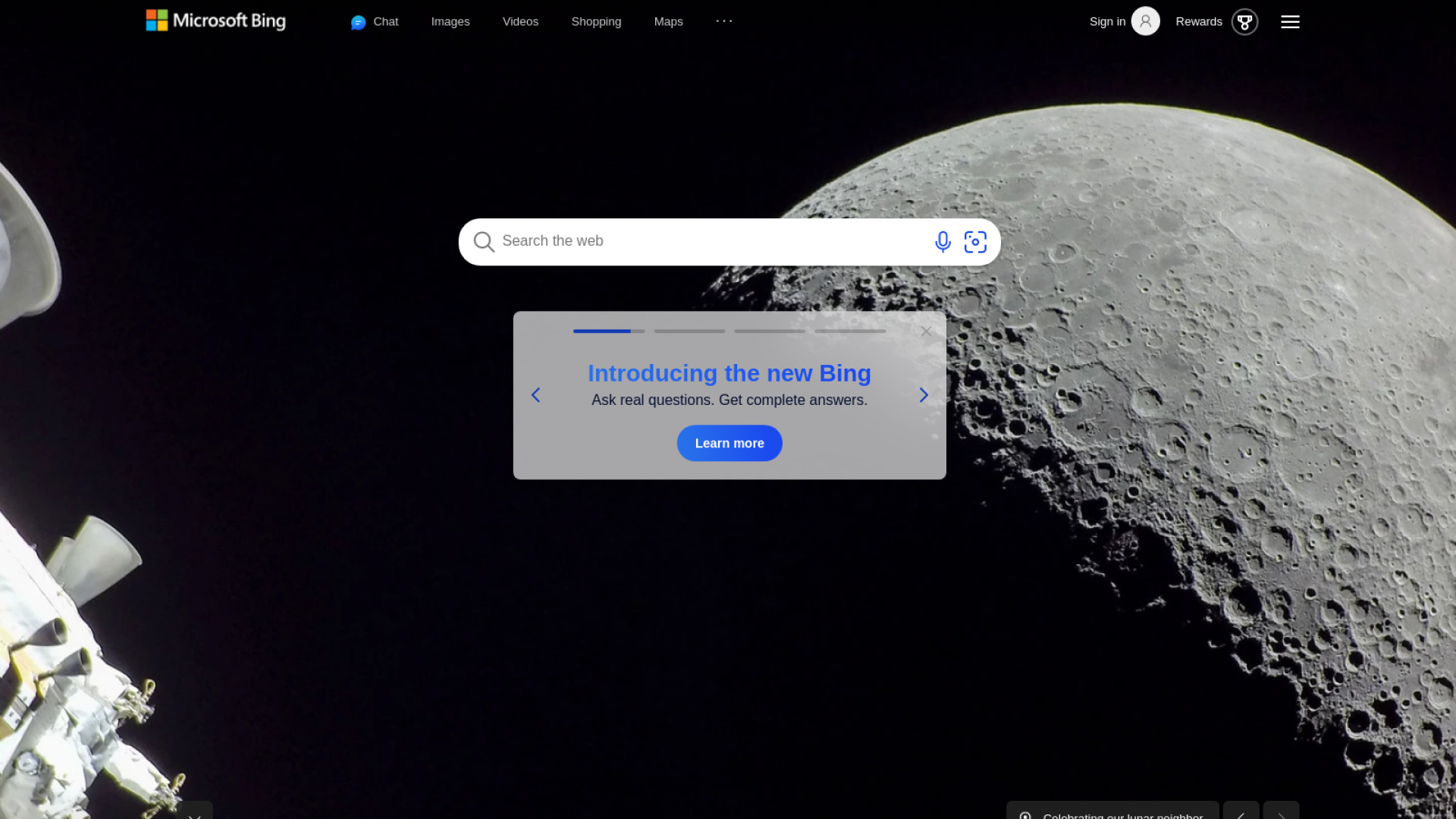
Task: Open the Videos section
Action: point(520,22)
